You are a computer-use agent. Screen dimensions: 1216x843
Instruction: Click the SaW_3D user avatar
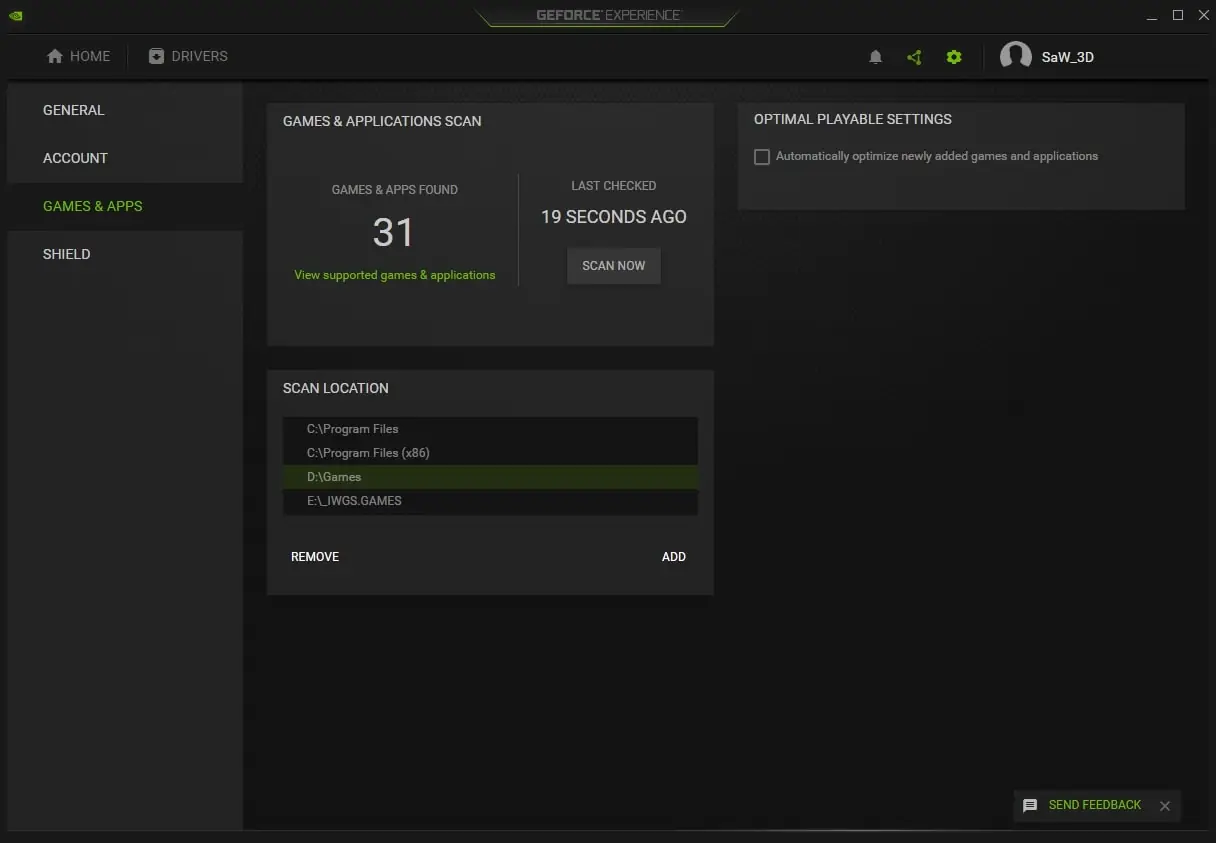pos(1016,57)
